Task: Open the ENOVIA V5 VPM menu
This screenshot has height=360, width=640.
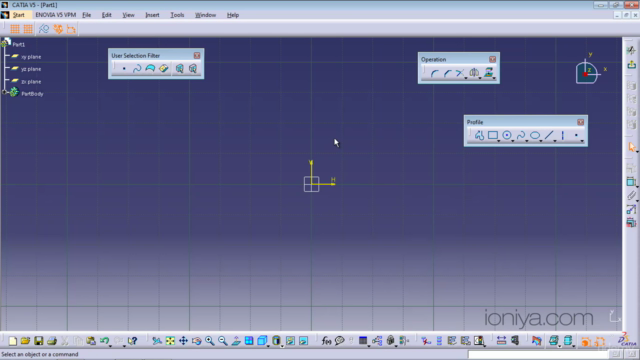Action: (x=56, y=15)
